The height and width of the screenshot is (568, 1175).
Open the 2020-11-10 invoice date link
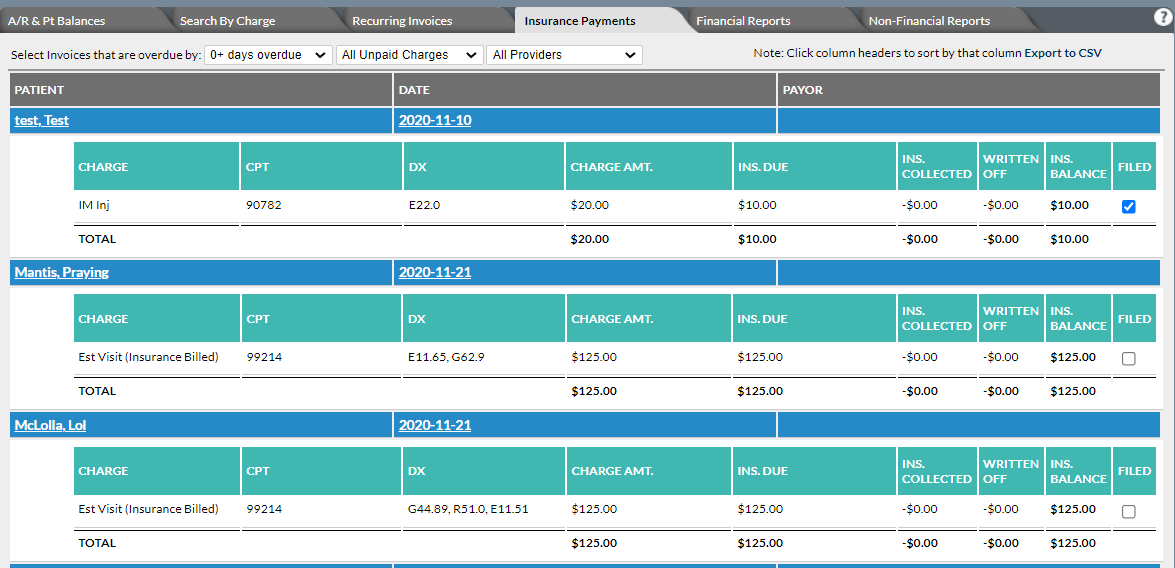coord(435,120)
